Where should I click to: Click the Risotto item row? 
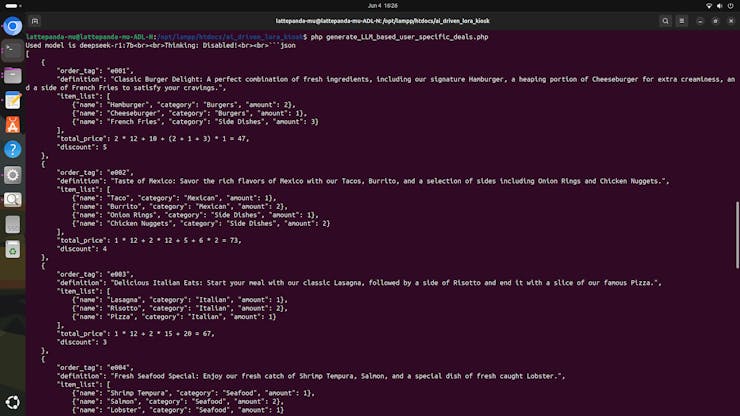180,308
